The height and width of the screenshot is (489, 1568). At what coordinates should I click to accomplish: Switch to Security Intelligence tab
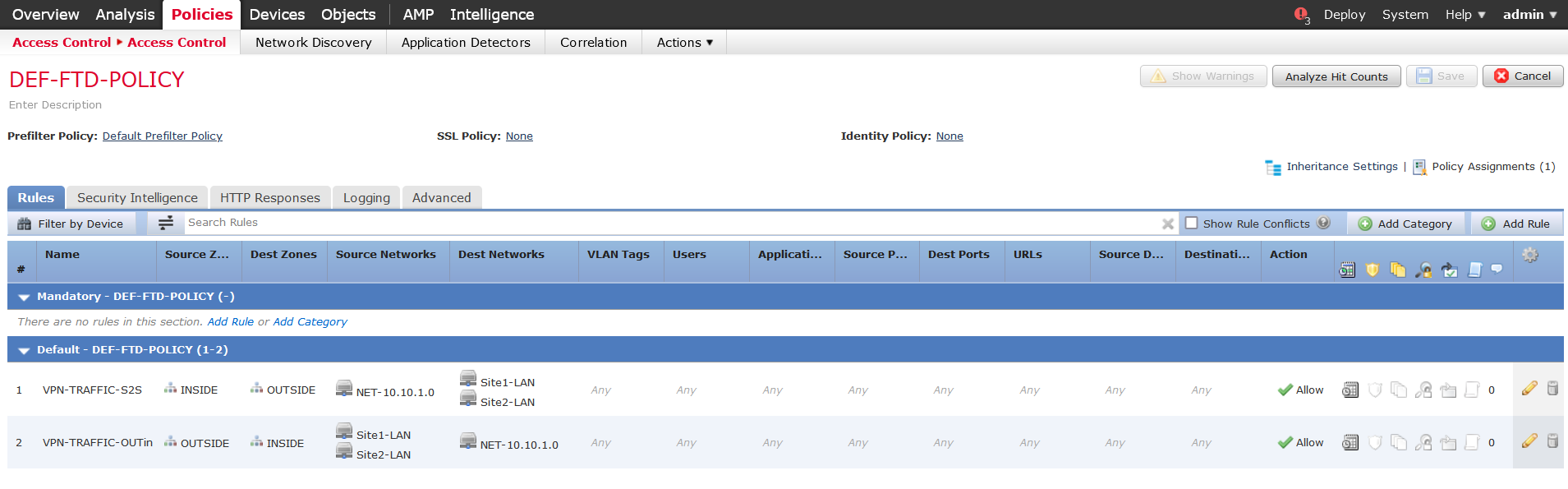pos(137,198)
